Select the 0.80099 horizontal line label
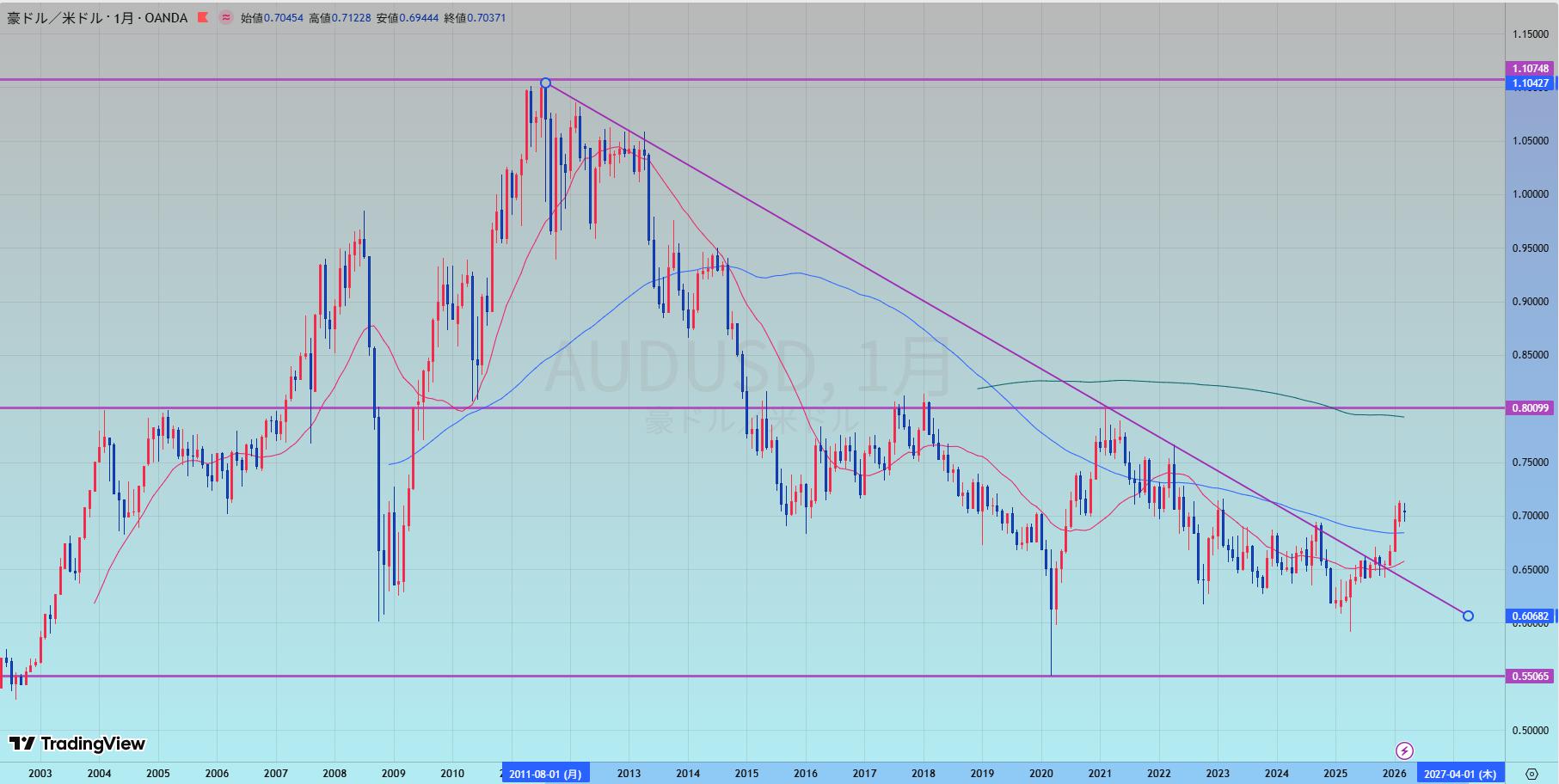Viewport: 1559px width, 784px height. click(x=1530, y=408)
